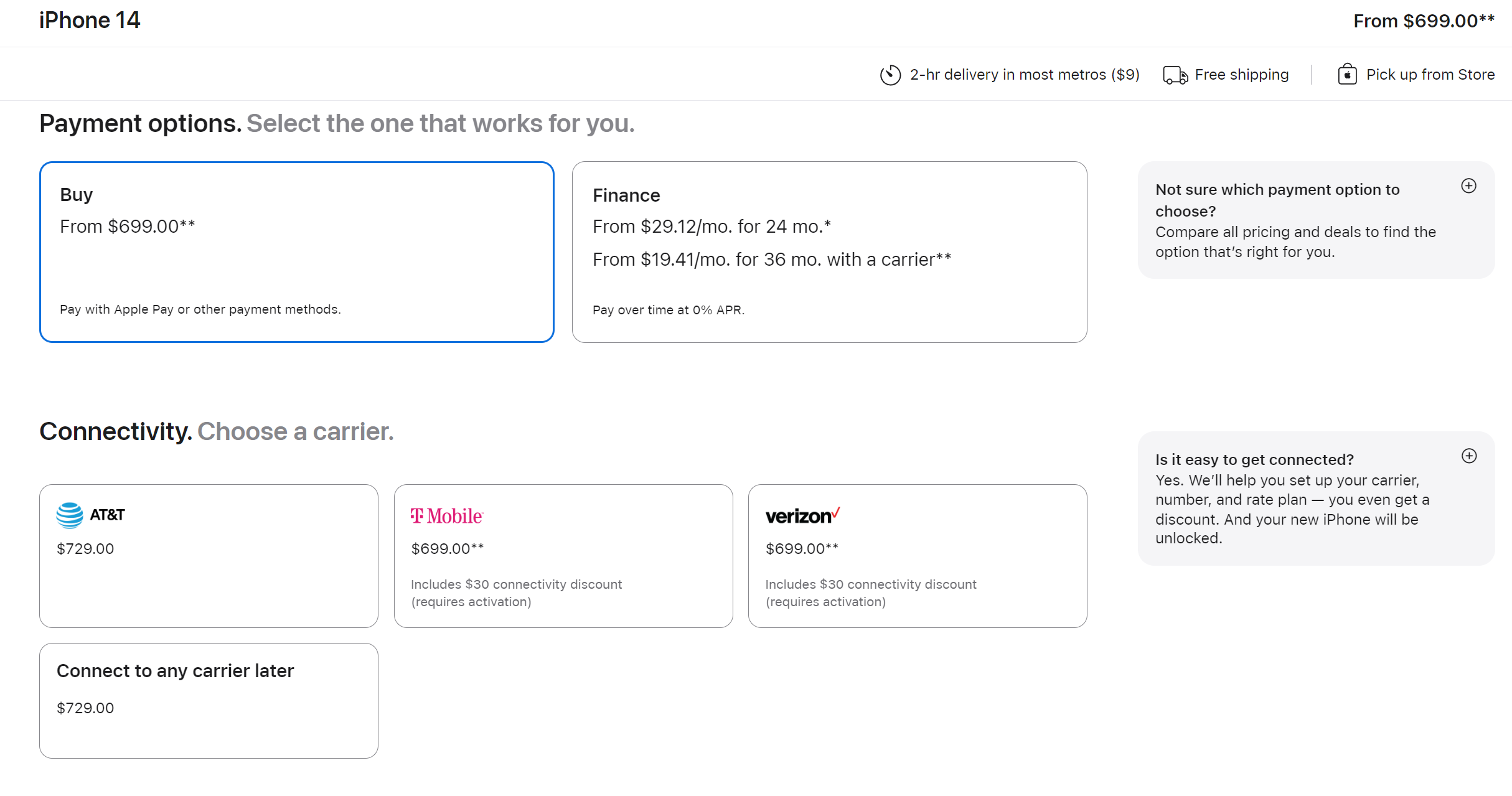Expand 'Not sure which payment option' plus icon
This screenshot has width=1512, height=796.
(1468, 186)
